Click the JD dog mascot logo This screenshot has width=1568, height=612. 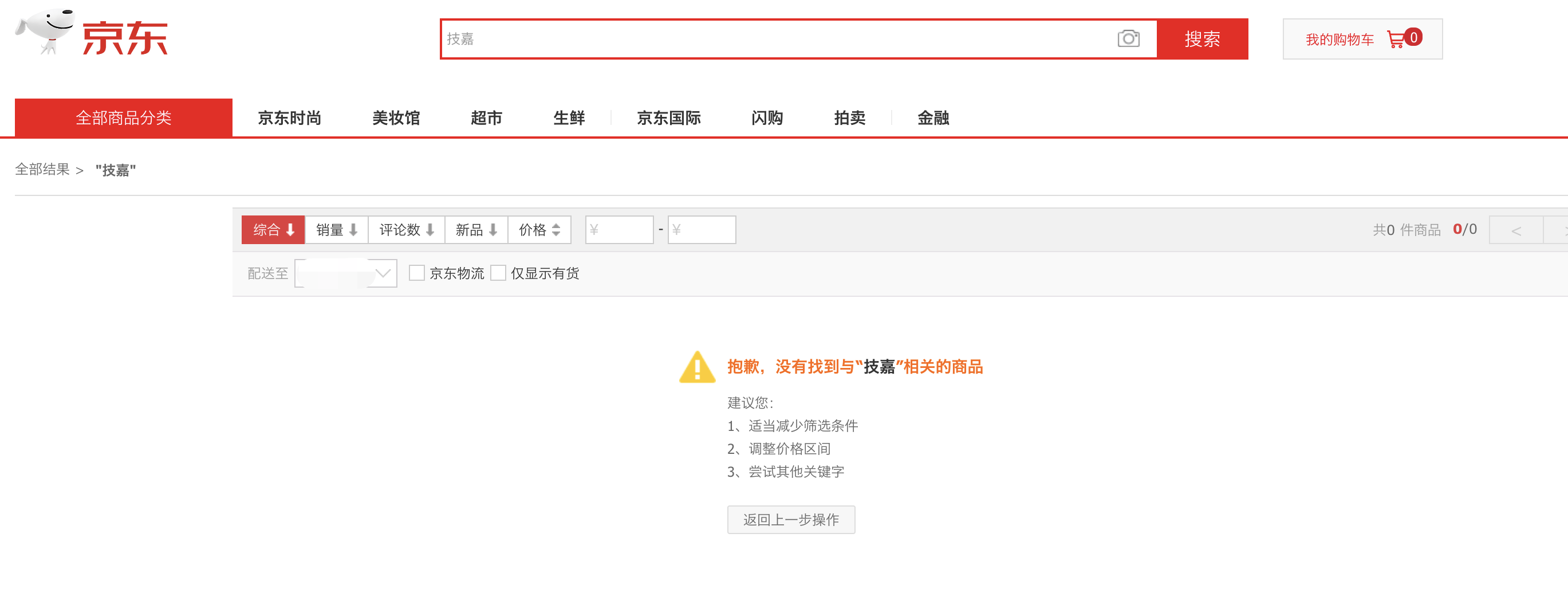(46, 32)
